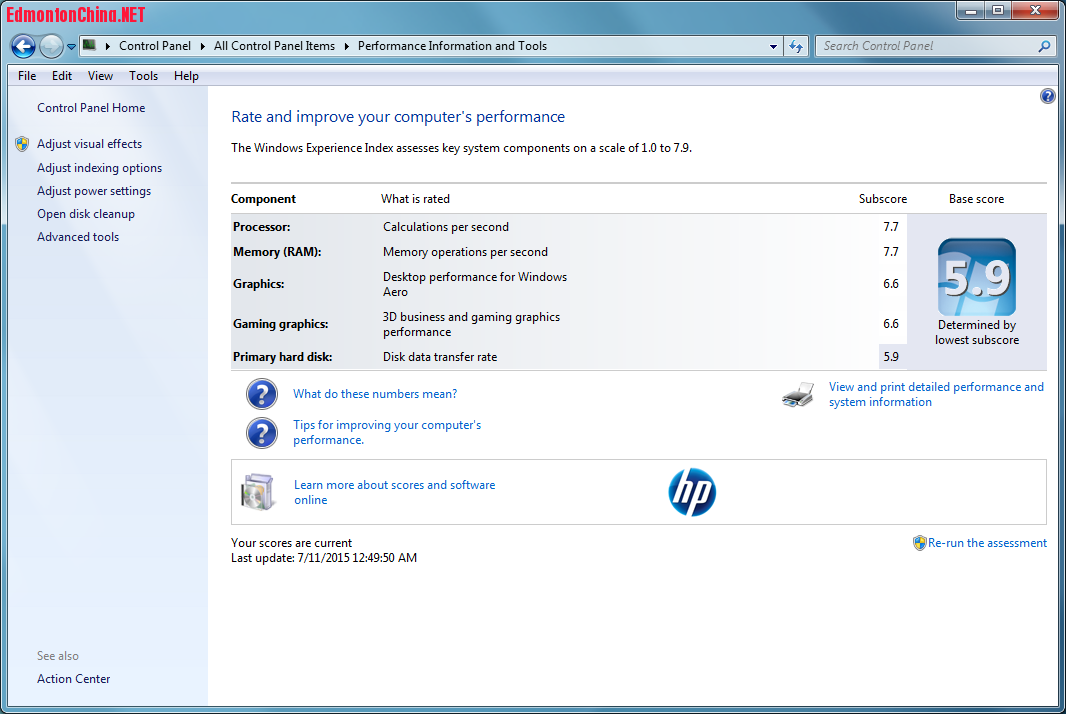Click question icon beside performance tips link

tap(262, 433)
